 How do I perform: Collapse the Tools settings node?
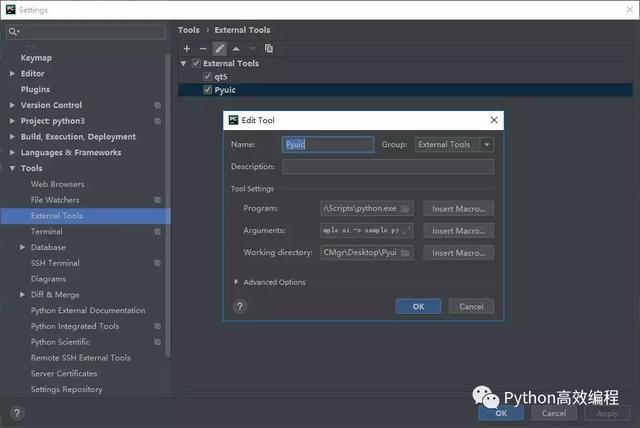point(12,168)
